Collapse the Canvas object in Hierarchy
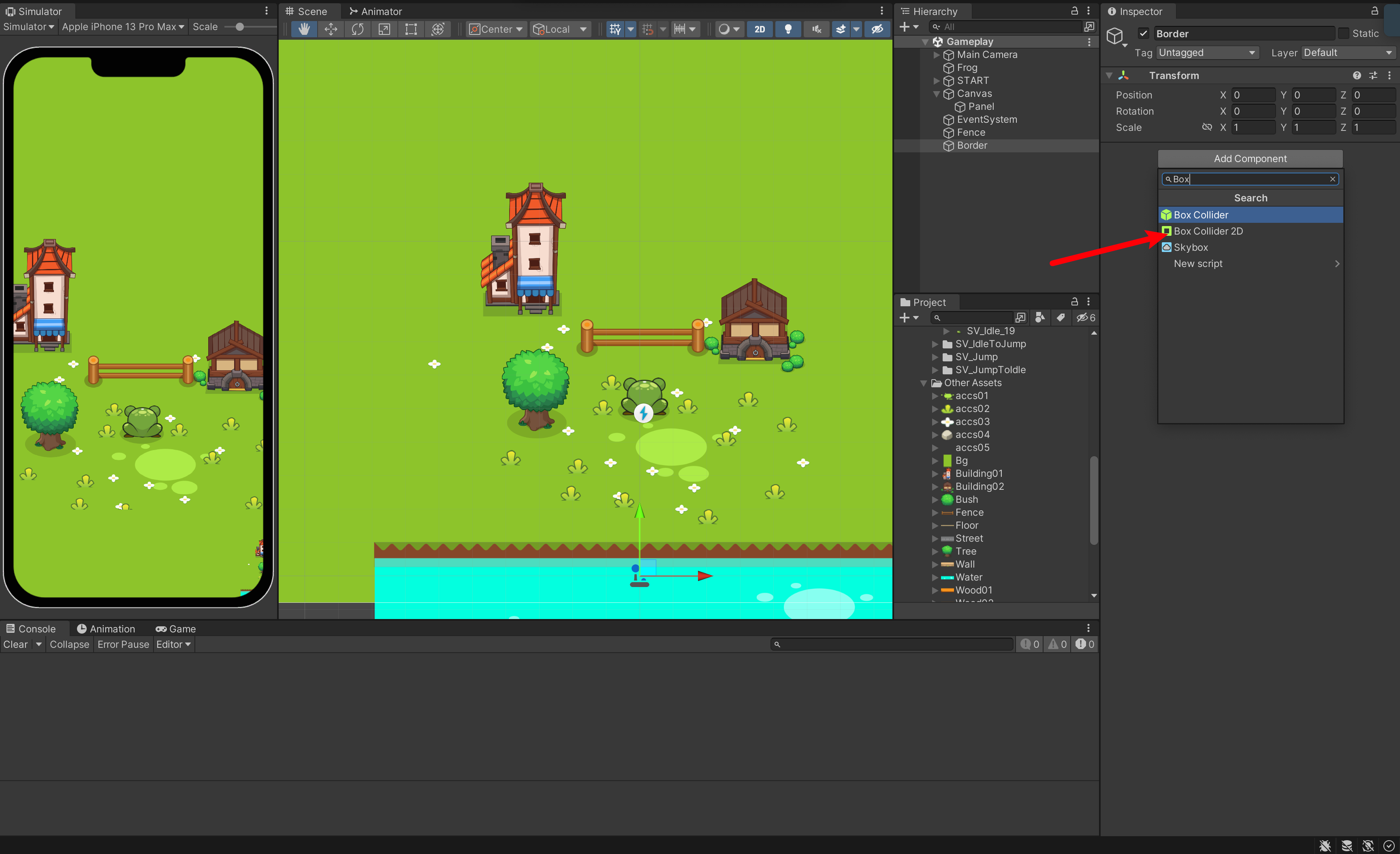This screenshot has height=854, width=1400. (x=936, y=94)
